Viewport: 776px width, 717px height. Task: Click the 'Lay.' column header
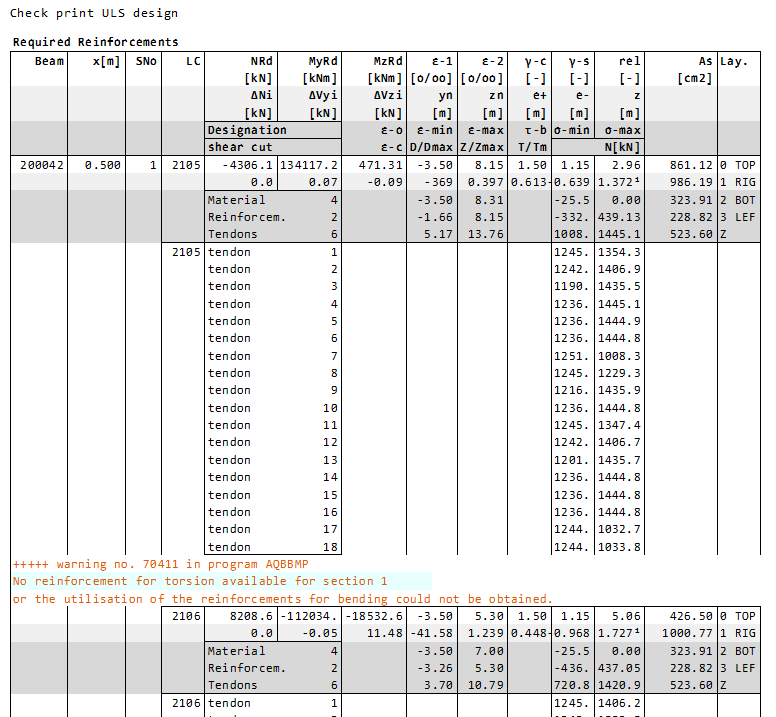coord(734,61)
